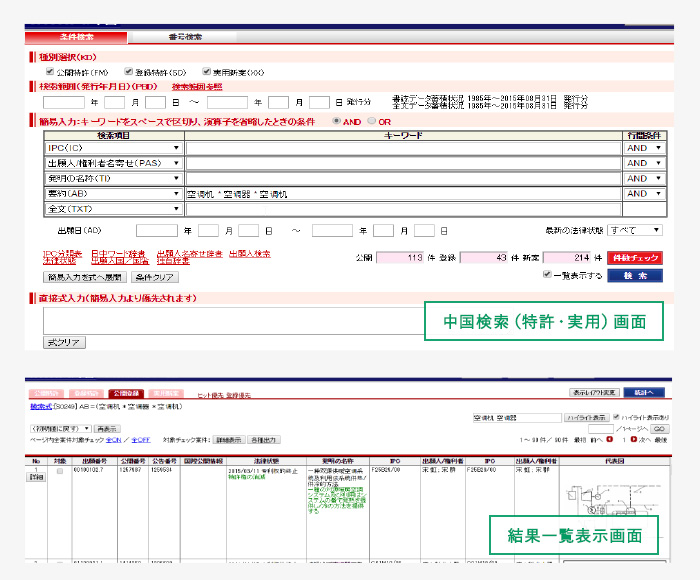Toggle 登録特許(SD) checkbox
This screenshot has height=580, width=700.
pos(129,71)
